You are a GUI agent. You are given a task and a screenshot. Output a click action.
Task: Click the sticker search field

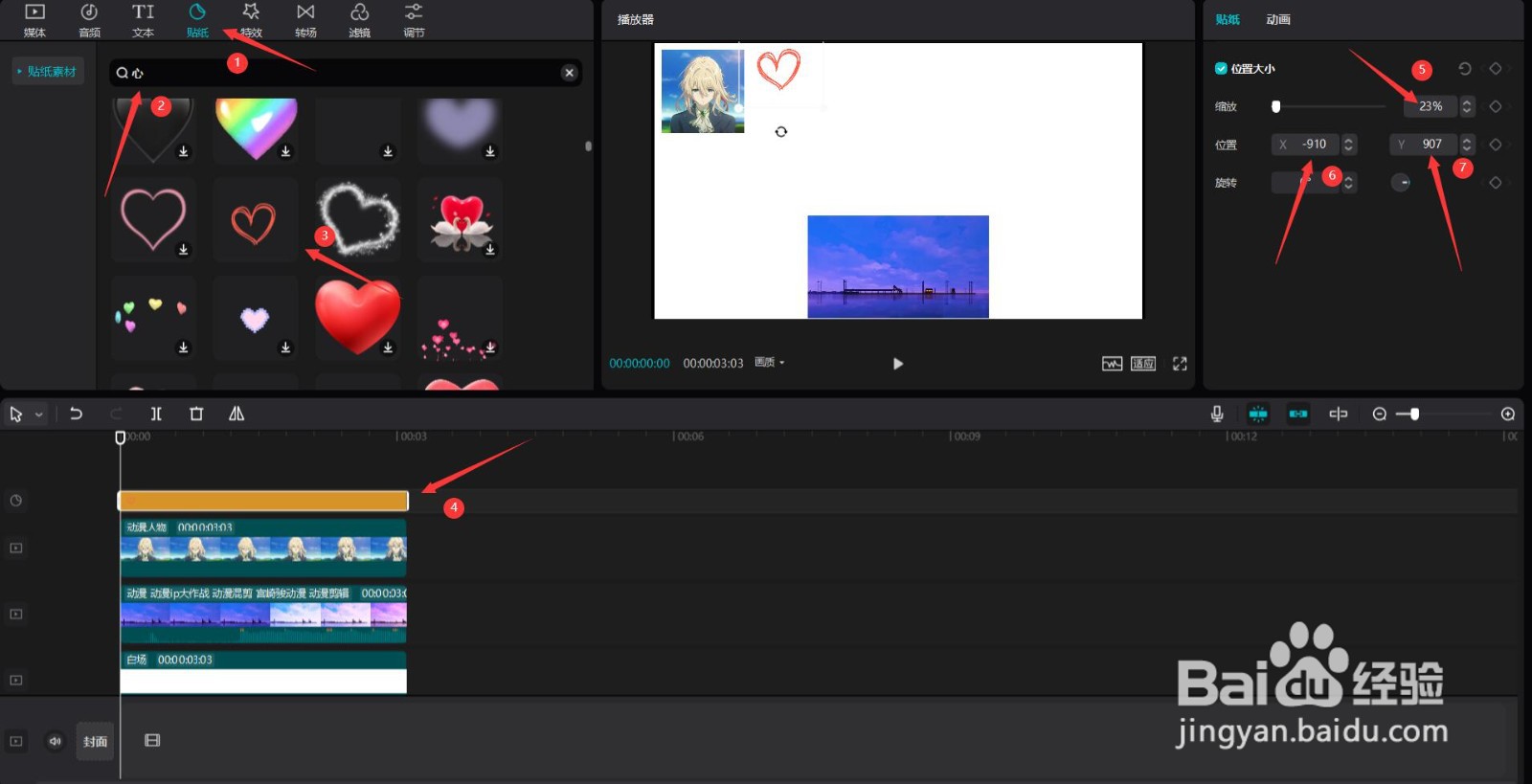[345, 73]
